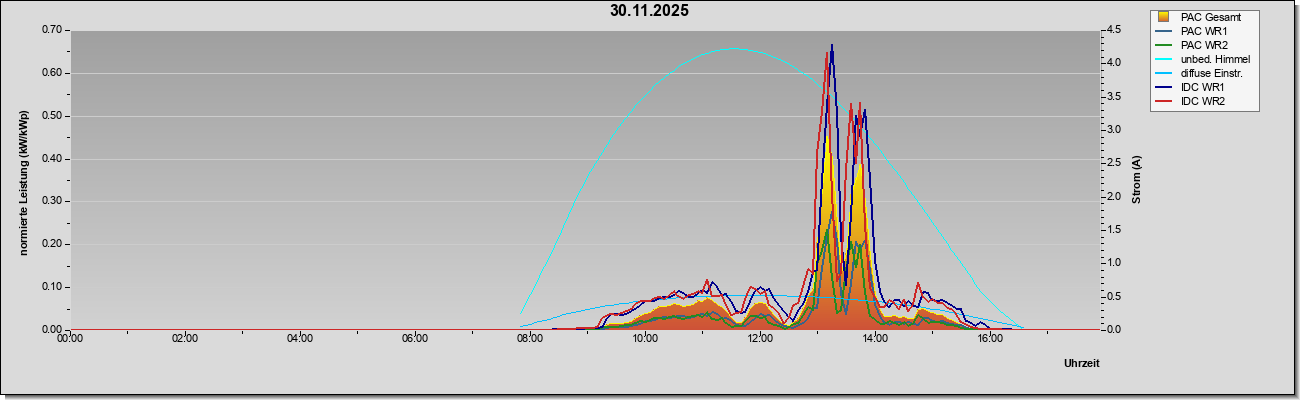This screenshot has height=400, width=1300.
Task: Click the 08:00 tick on time axis
Action: coord(529,338)
